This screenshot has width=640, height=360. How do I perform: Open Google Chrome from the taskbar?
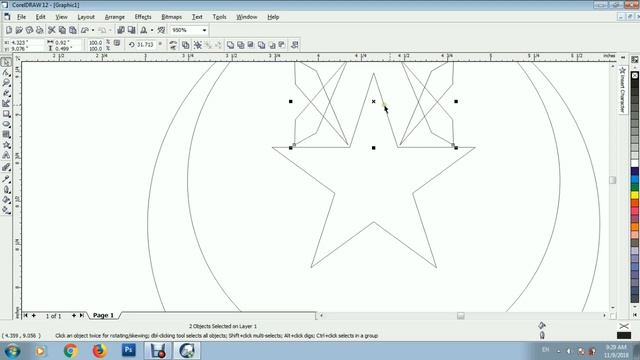pos(70,351)
